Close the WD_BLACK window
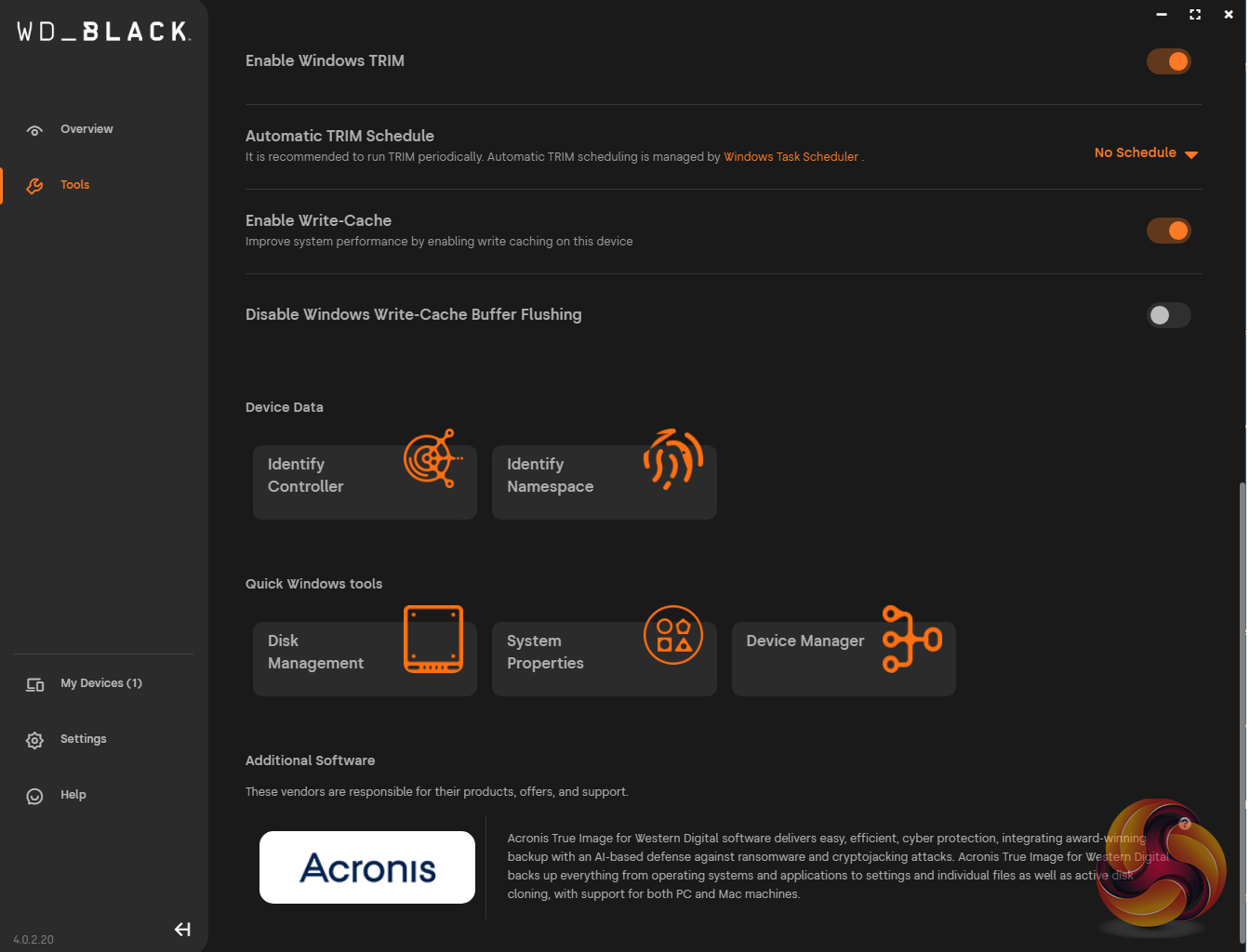This screenshot has height=952, width=1250. (x=1229, y=14)
